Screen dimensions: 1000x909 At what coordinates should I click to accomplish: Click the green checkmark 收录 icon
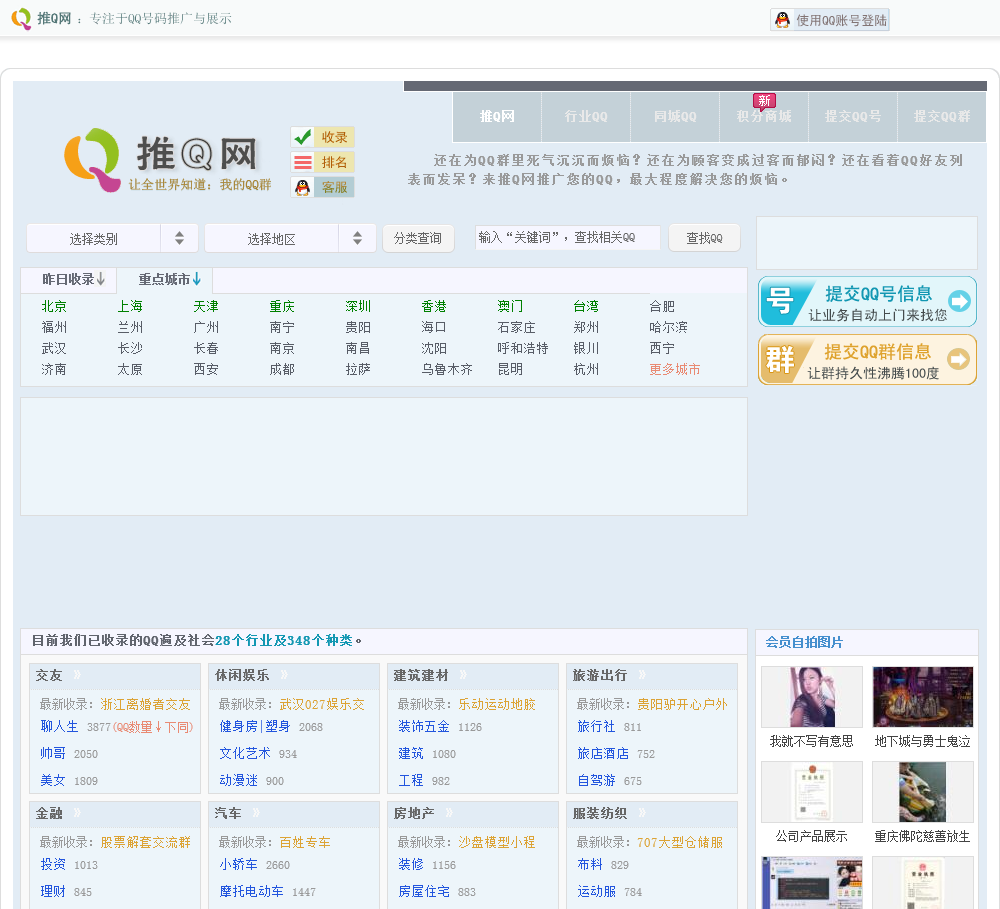click(x=303, y=137)
